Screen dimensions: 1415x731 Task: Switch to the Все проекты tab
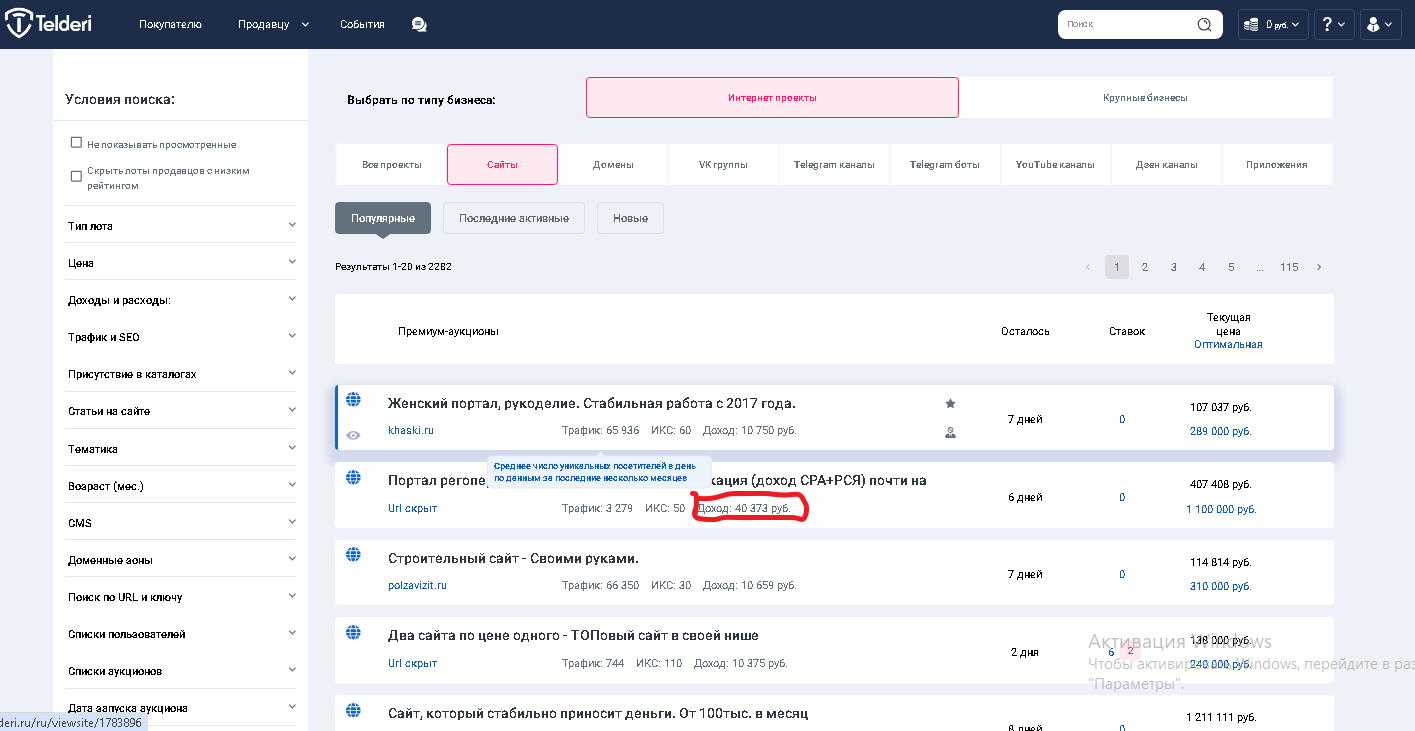(x=391, y=164)
